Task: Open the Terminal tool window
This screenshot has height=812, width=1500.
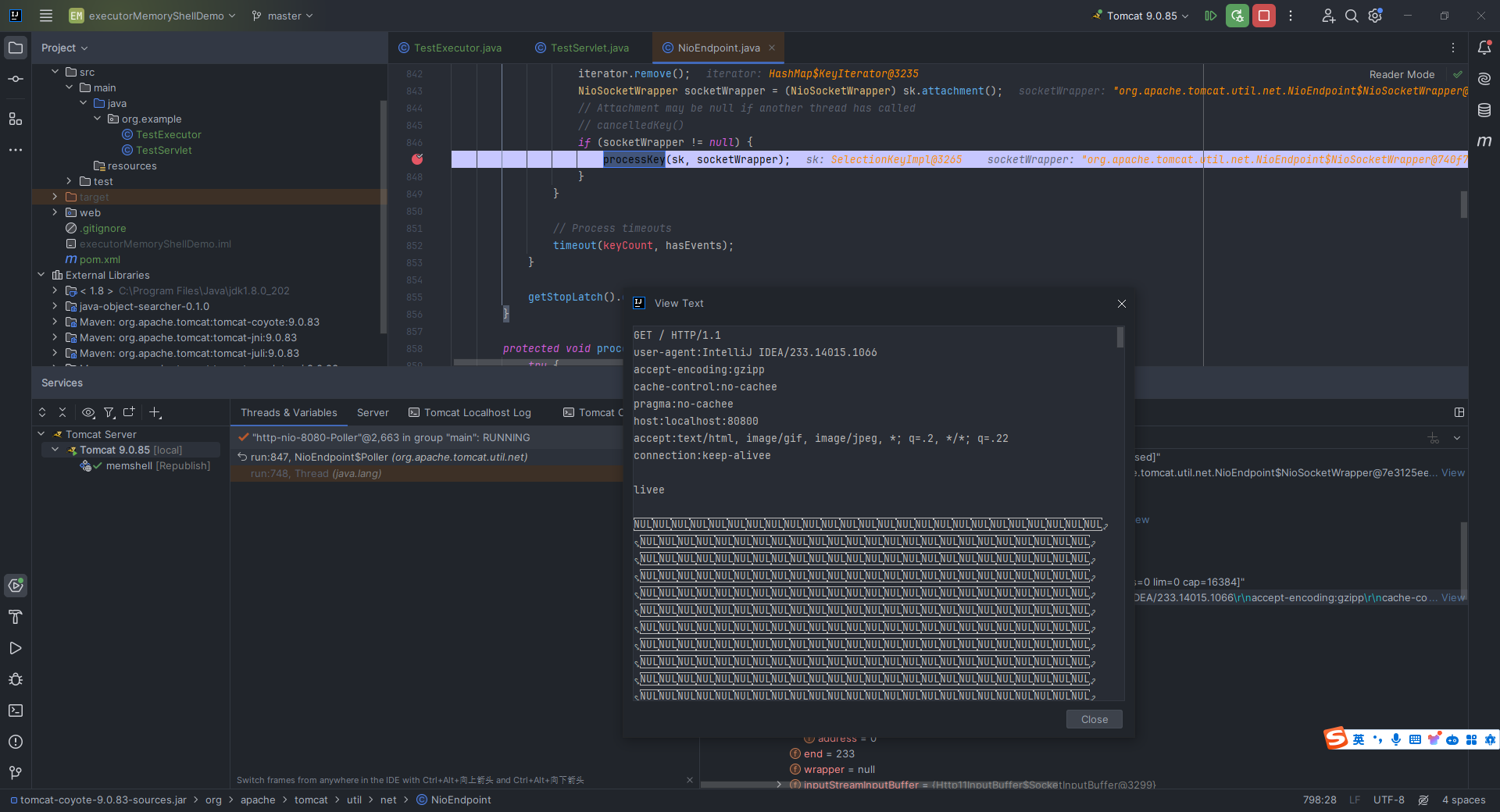Action: [16, 710]
